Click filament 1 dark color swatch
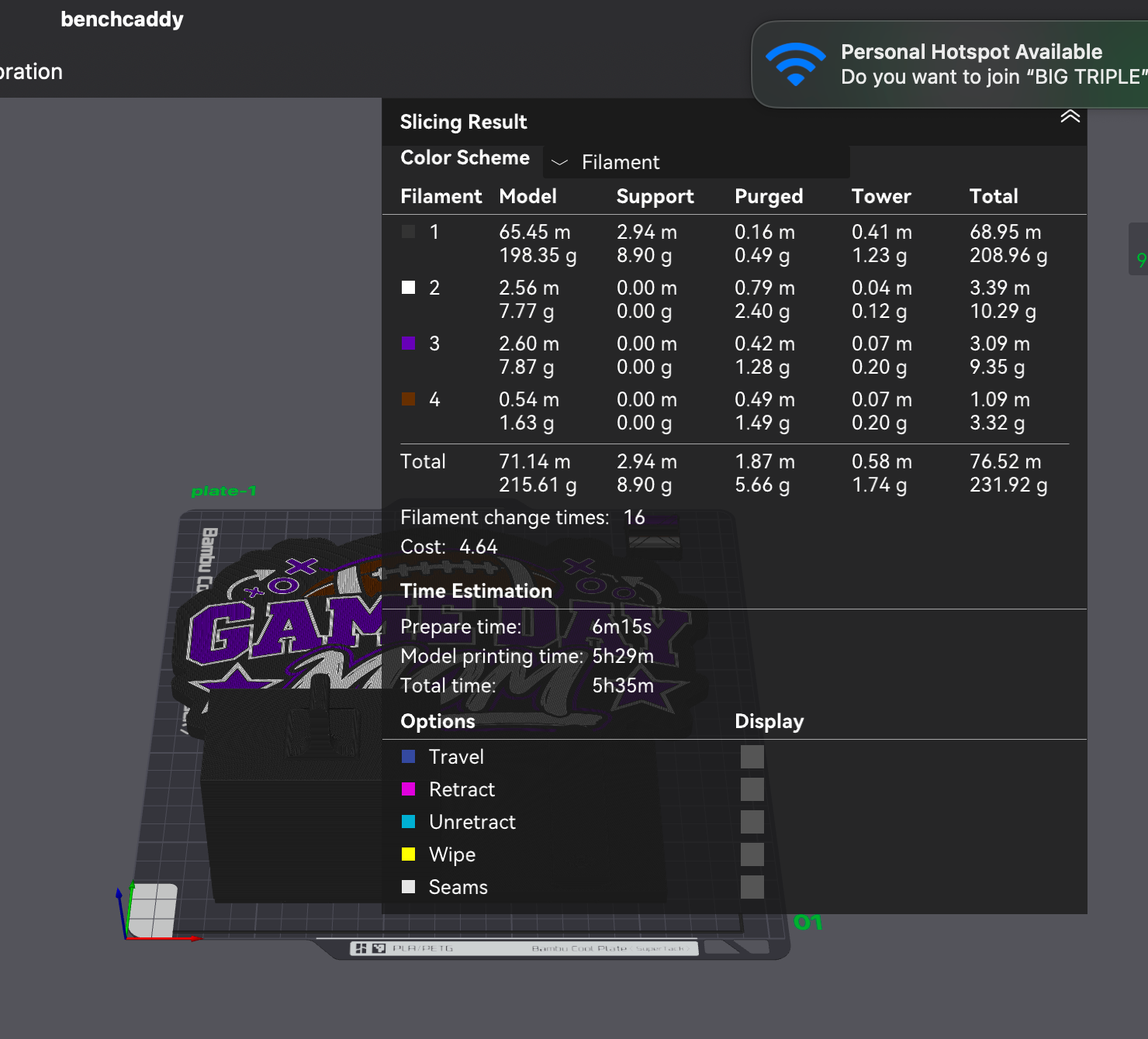The image size is (1148, 1039). coord(408,232)
